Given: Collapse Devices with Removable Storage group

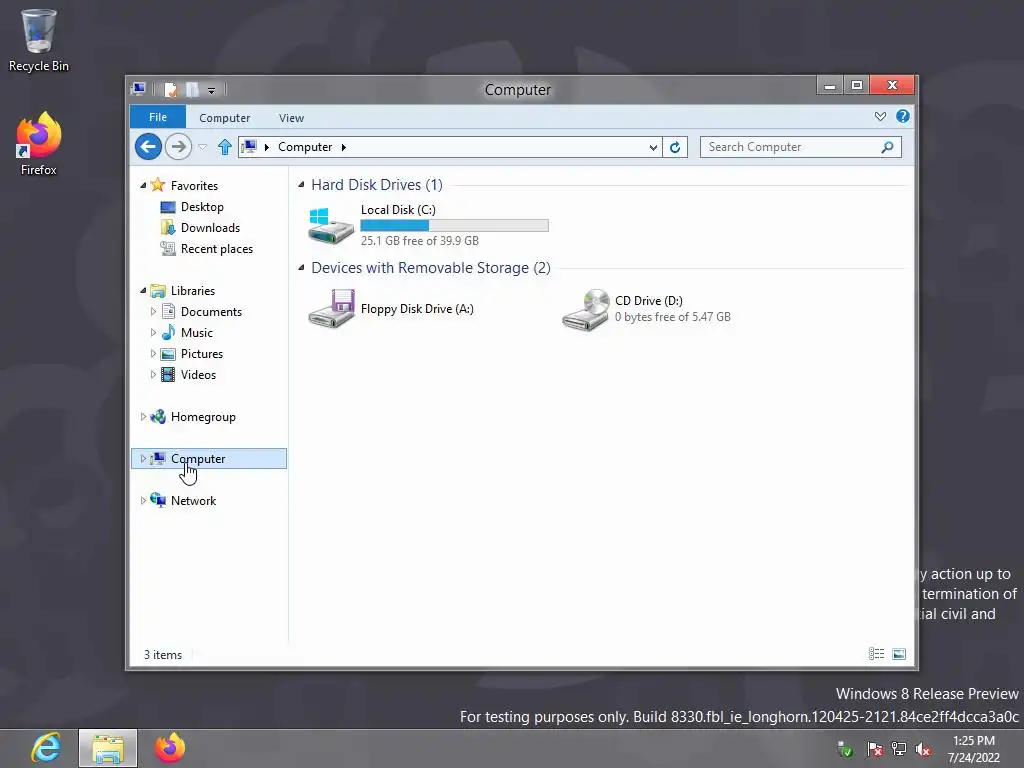Looking at the screenshot, I should tap(301, 268).
